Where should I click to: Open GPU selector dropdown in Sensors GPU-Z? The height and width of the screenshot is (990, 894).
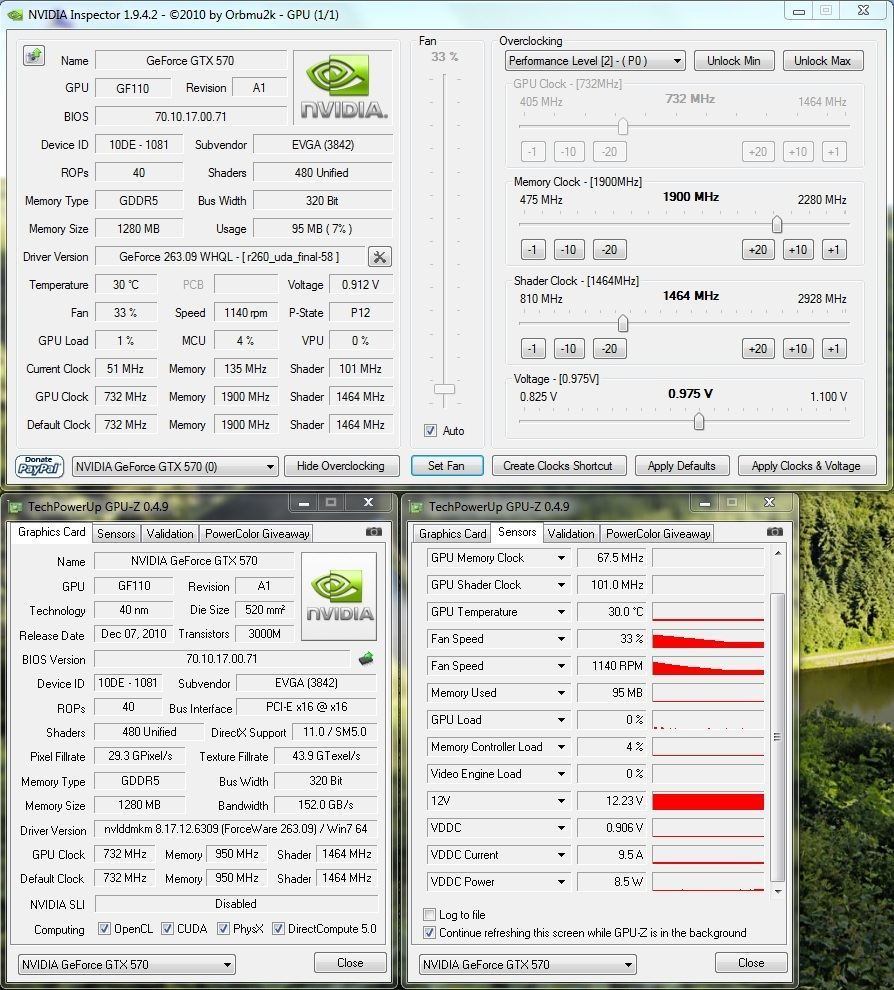point(527,964)
